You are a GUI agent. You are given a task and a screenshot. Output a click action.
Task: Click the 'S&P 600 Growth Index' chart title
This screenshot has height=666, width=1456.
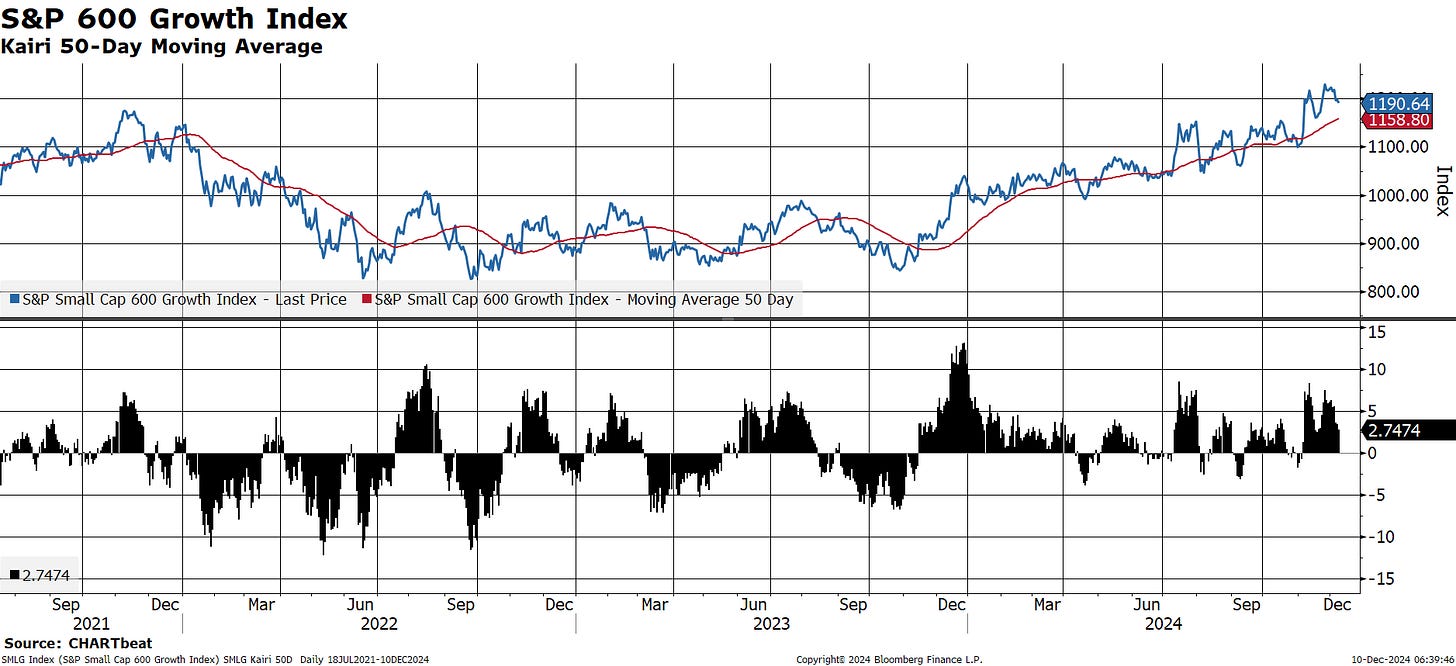pos(175,18)
